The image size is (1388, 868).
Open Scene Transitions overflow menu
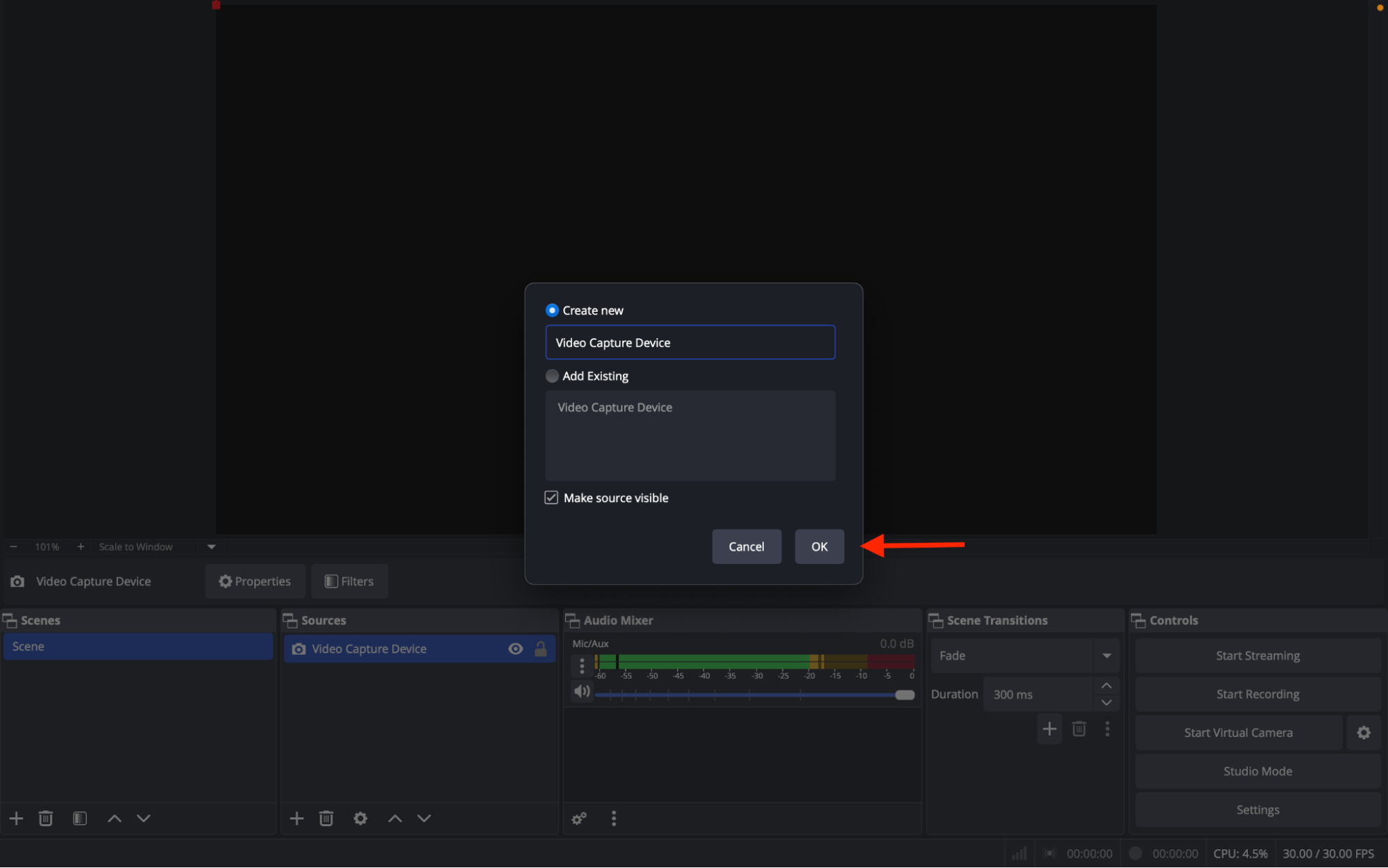(x=1107, y=729)
